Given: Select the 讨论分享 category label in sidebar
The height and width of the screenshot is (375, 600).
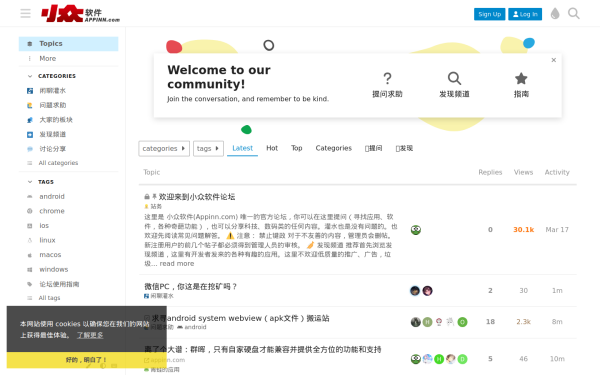Looking at the screenshot, I should click(x=53, y=149).
